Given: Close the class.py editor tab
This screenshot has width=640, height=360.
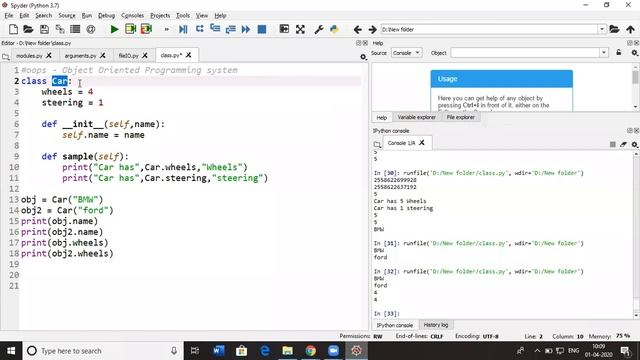Looking at the screenshot, I should pos(189,55).
